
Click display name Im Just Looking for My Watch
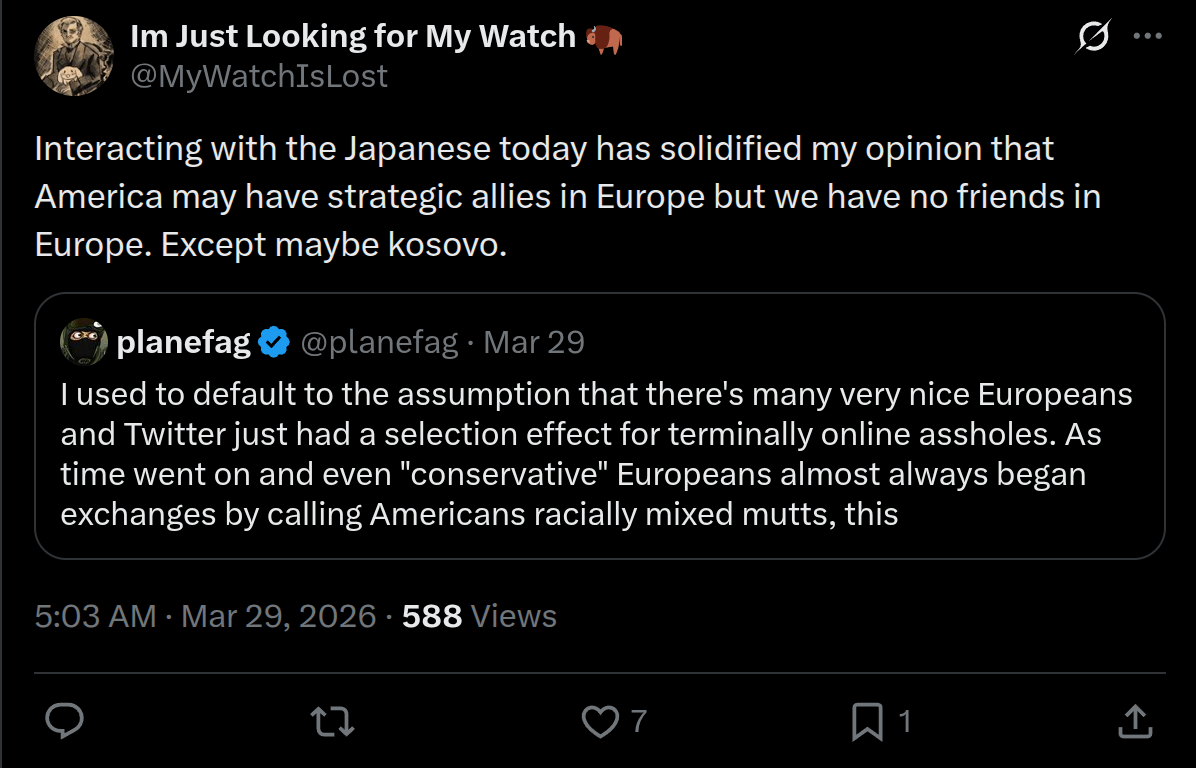tap(353, 37)
